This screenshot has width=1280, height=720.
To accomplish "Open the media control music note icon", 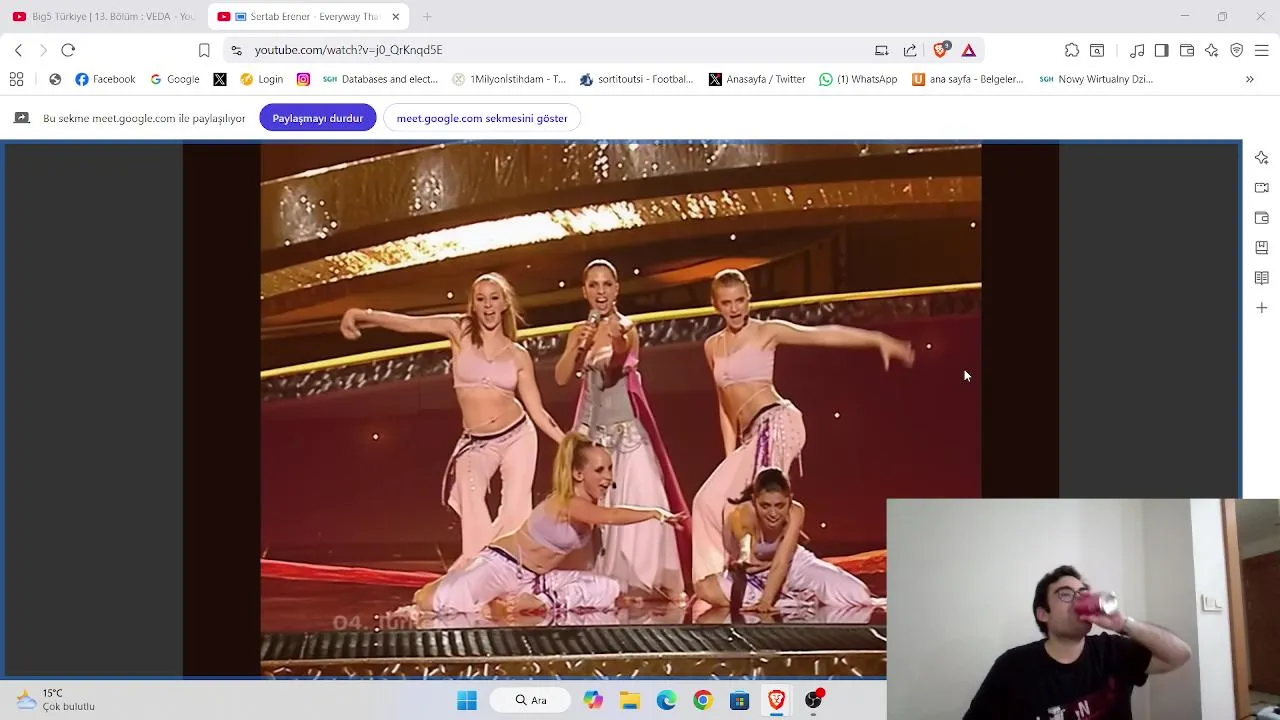I will click(1137, 50).
